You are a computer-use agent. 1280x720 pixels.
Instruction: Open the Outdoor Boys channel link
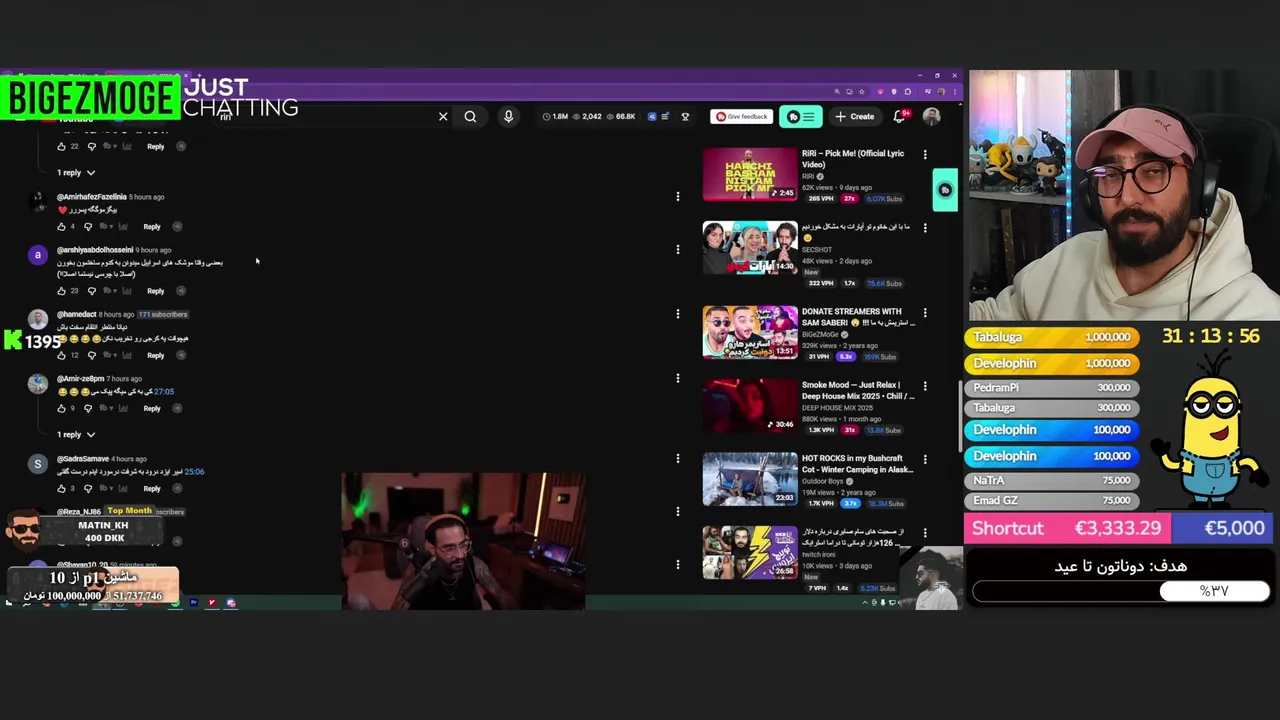click(x=822, y=482)
